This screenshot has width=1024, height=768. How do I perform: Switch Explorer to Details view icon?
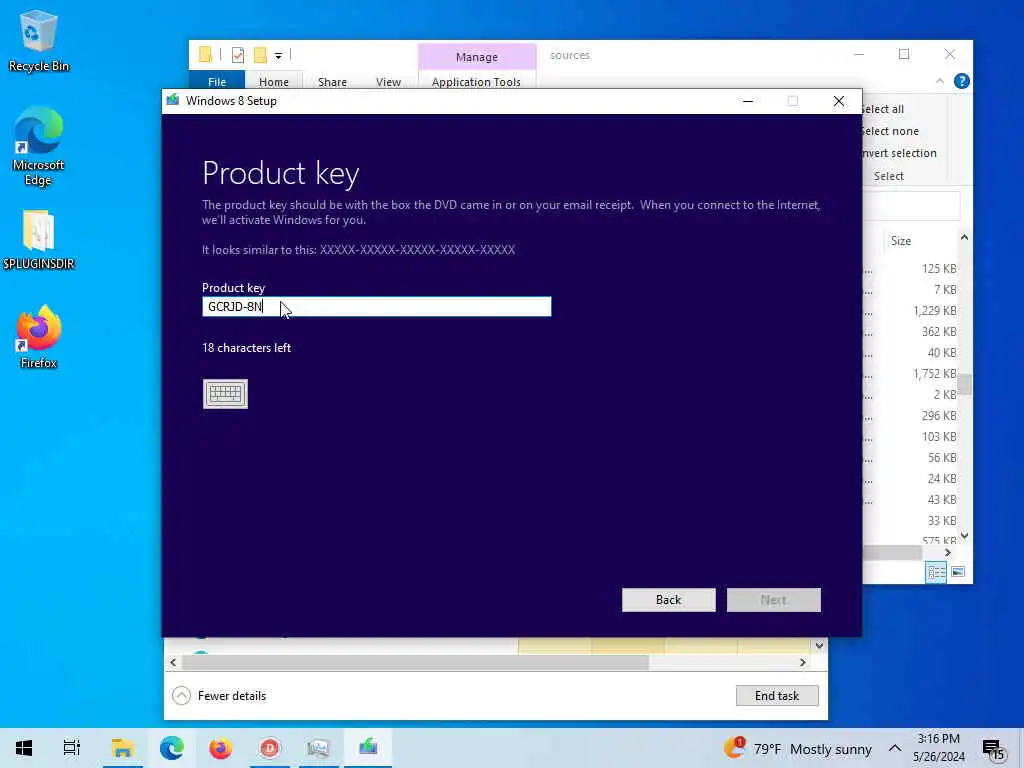click(x=936, y=572)
